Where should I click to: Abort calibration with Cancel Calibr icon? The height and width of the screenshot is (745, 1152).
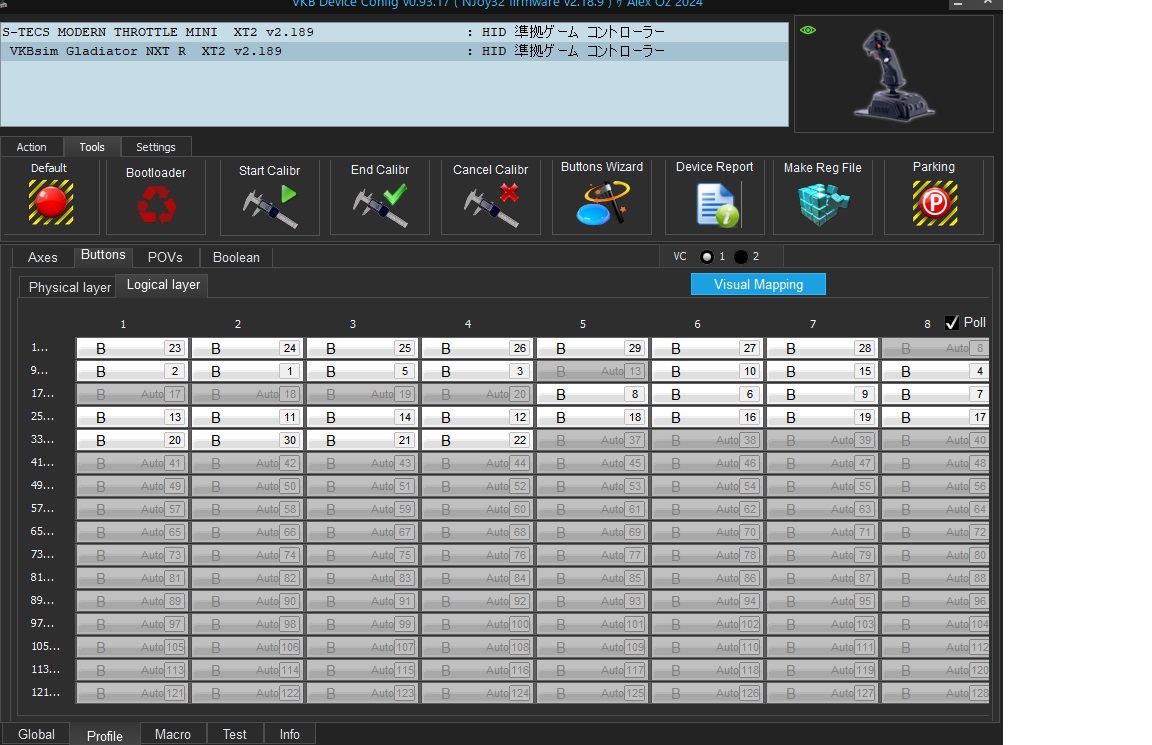[x=492, y=206]
